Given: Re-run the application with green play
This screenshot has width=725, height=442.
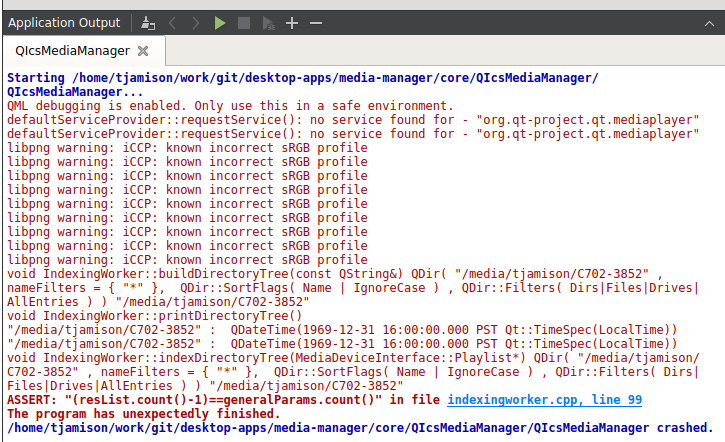Looking at the screenshot, I should (x=220, y=23).
